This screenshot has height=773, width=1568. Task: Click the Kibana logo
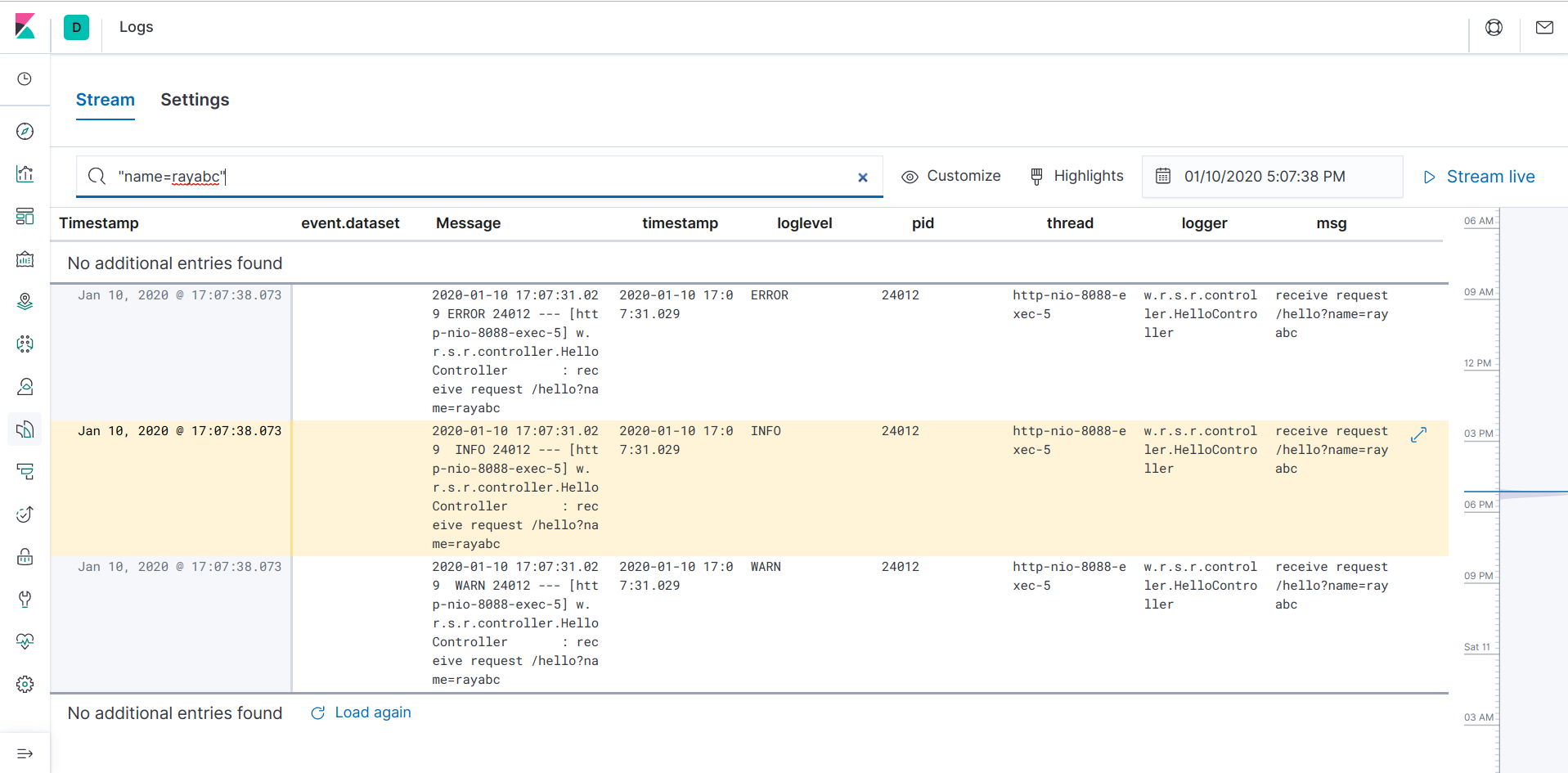point(25,27)
